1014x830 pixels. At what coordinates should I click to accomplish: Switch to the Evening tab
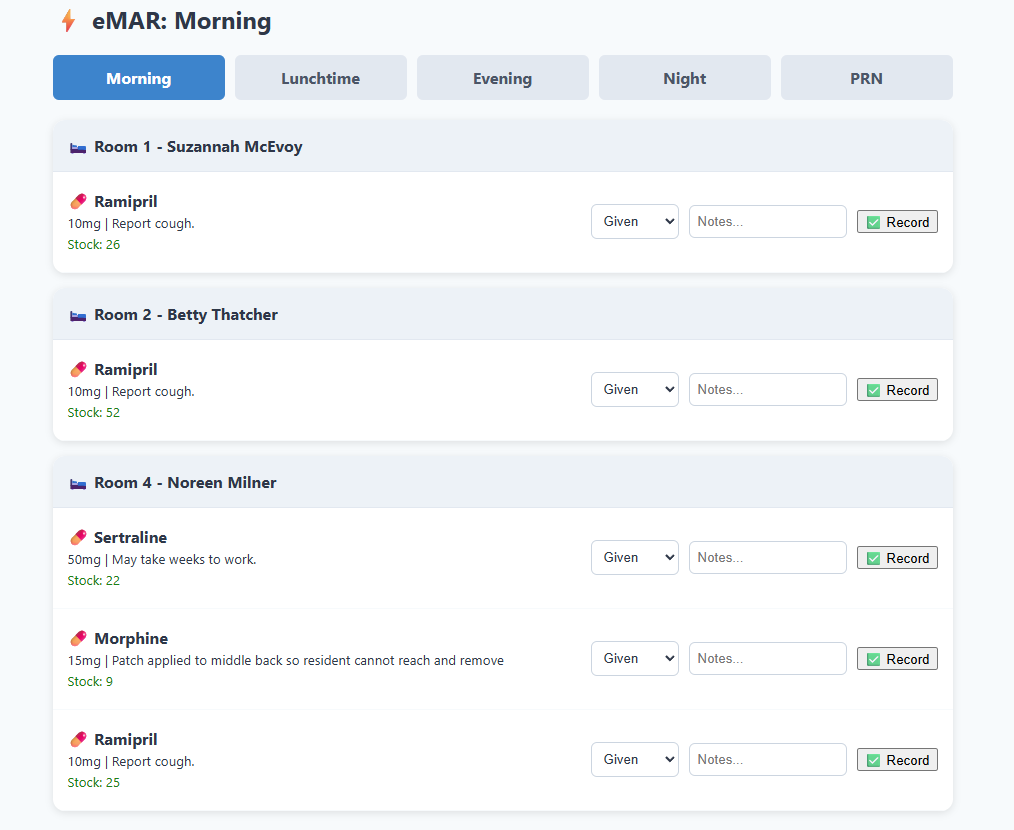pyautogui.click(x=502, y=78)
